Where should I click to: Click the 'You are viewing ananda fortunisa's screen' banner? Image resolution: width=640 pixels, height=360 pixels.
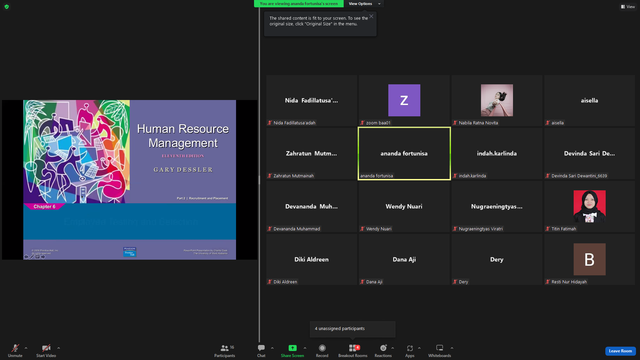pyautogui.click(x=299, y=4)
